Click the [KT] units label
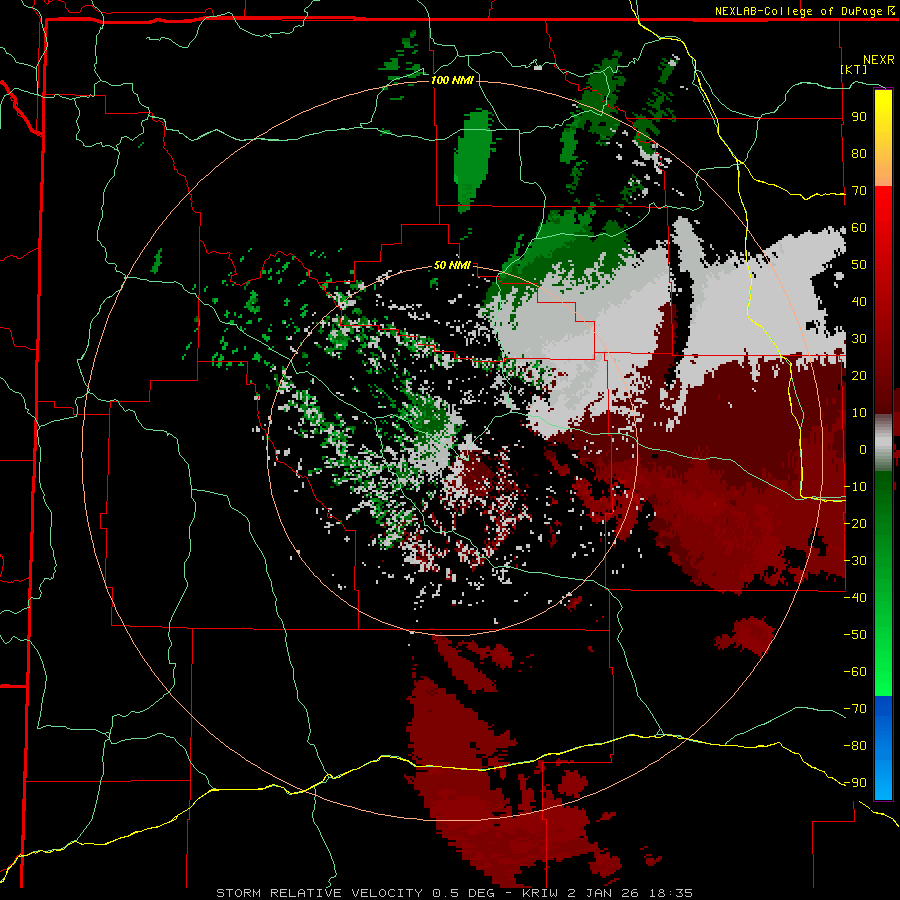The height and width of the screenshot is (900, 900). [x=854, y=69]
